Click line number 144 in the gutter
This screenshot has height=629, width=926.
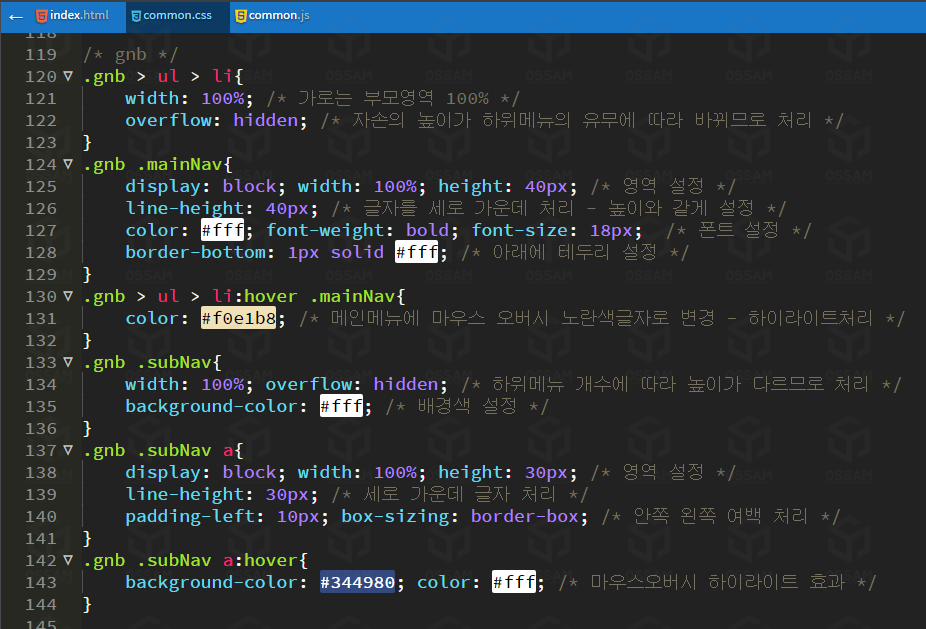(41, 604)
